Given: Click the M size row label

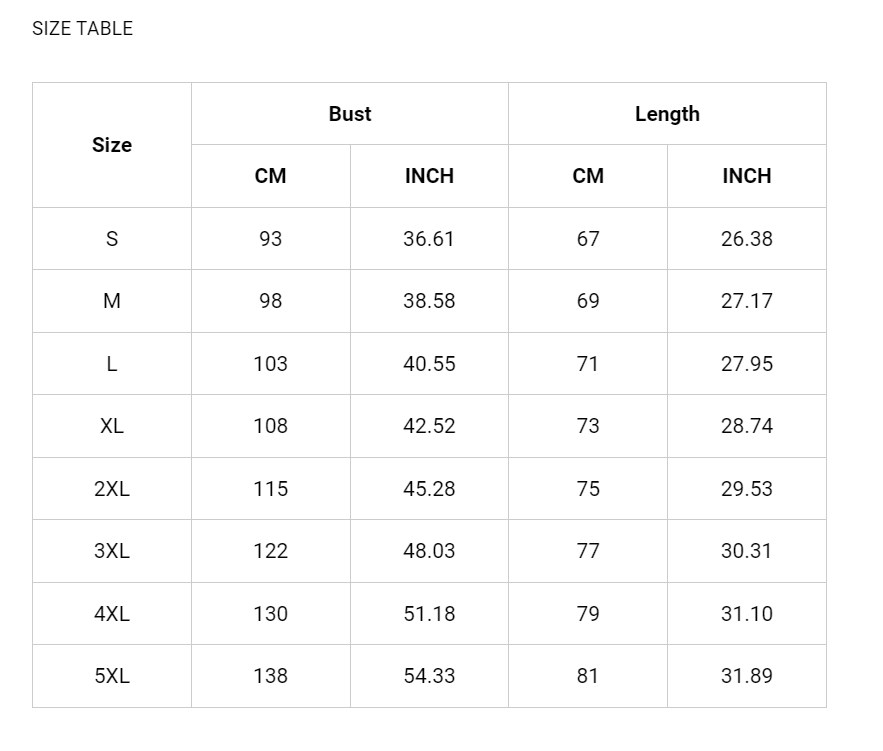Looking at the screenshot, I should pos(112,301).
